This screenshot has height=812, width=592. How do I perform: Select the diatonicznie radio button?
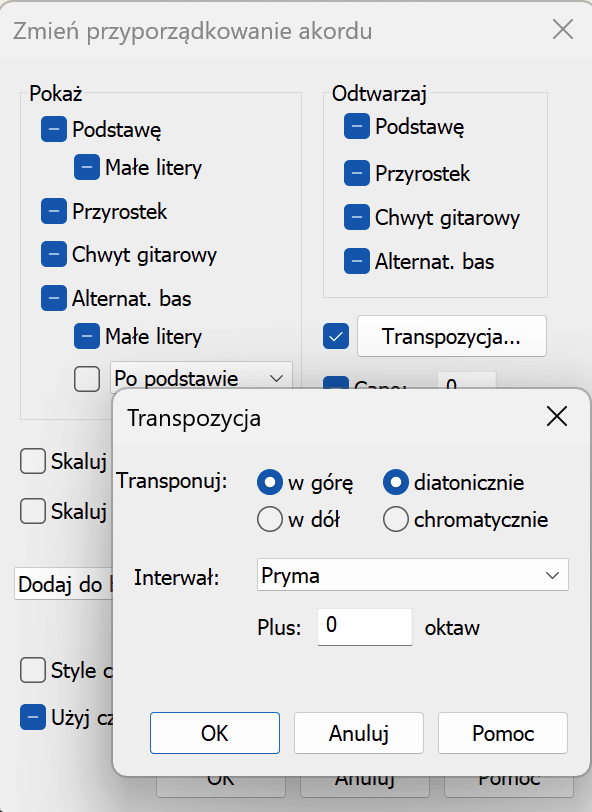point(396,482)
